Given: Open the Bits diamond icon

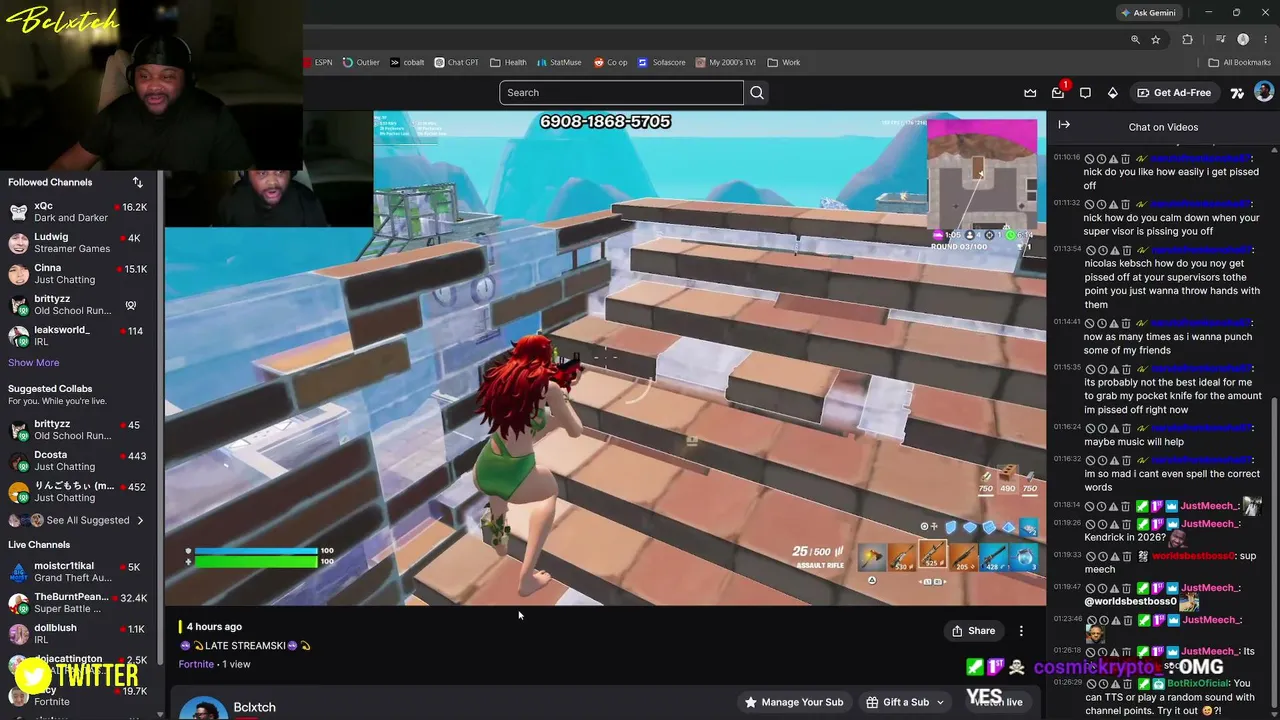Looking at the screenshot, I should [1113, 93].
